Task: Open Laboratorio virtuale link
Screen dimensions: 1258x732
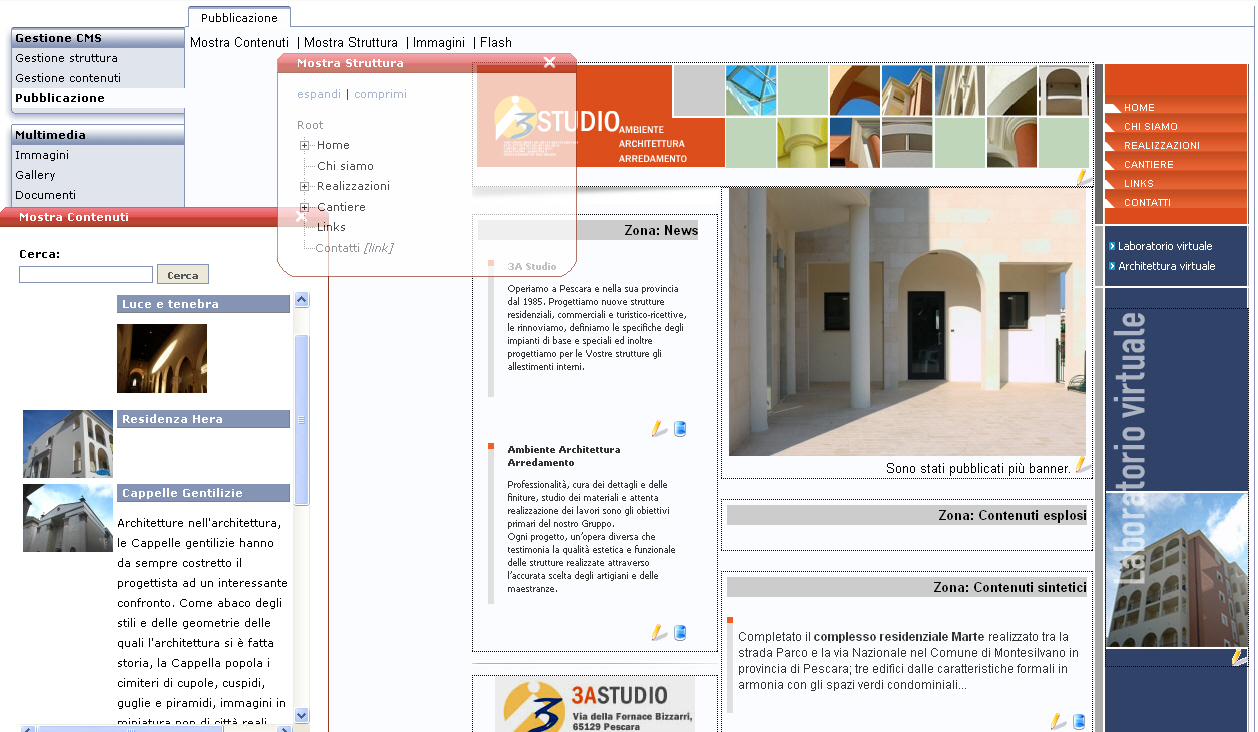Action: [1164, 246]
